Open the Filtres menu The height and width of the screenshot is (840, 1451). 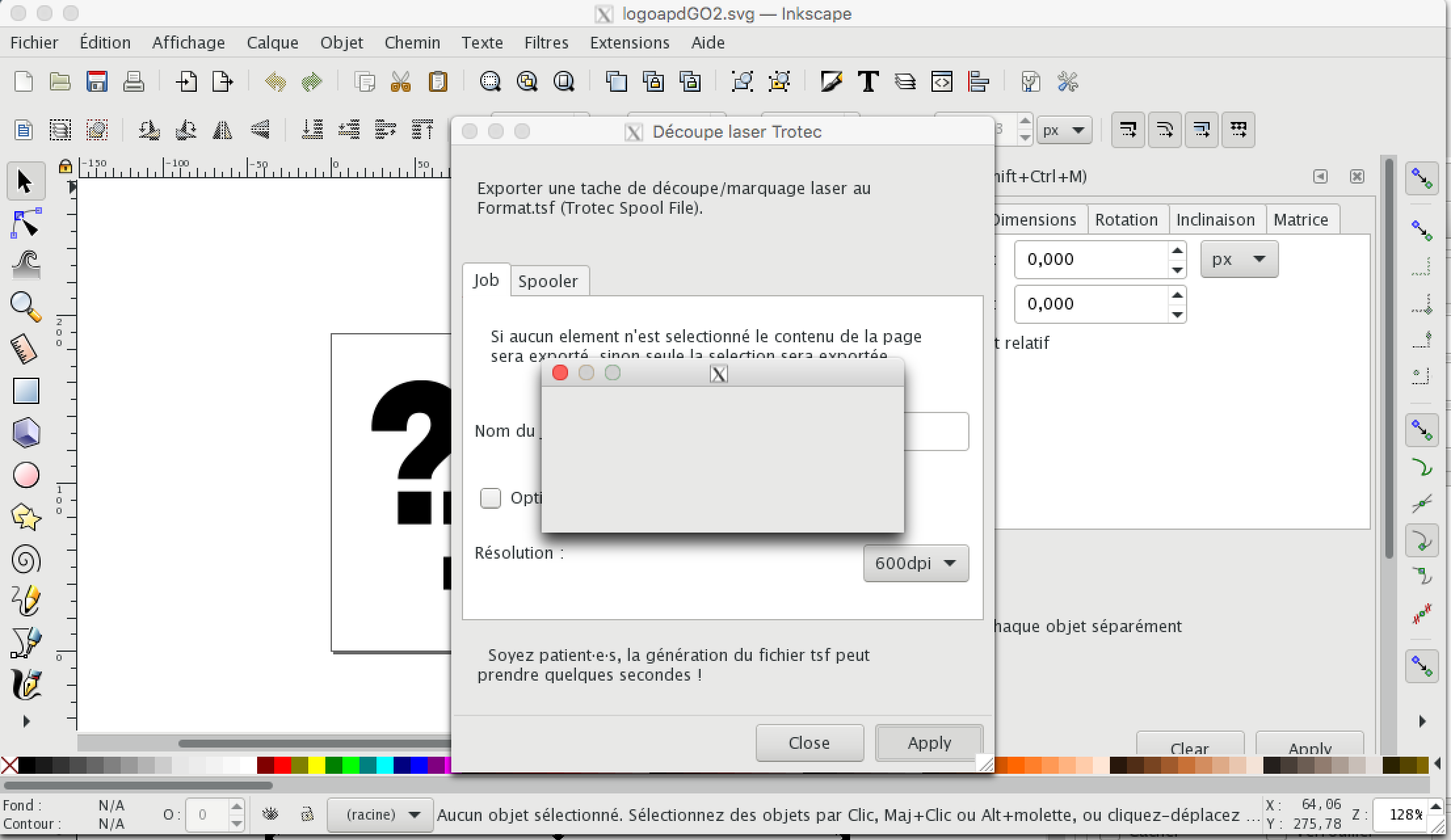pos(546,43)
